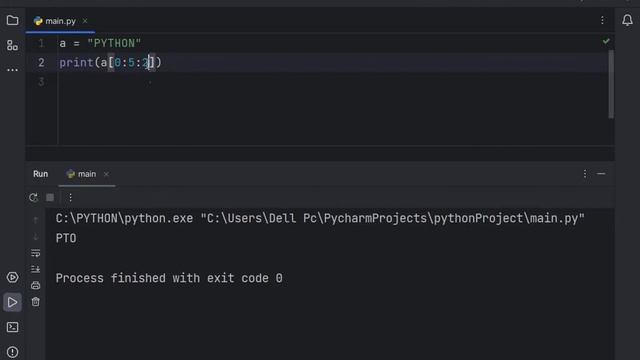Open the Terminal tool window
The height and width of the screenshot is (360, 640).
(12, 327)
